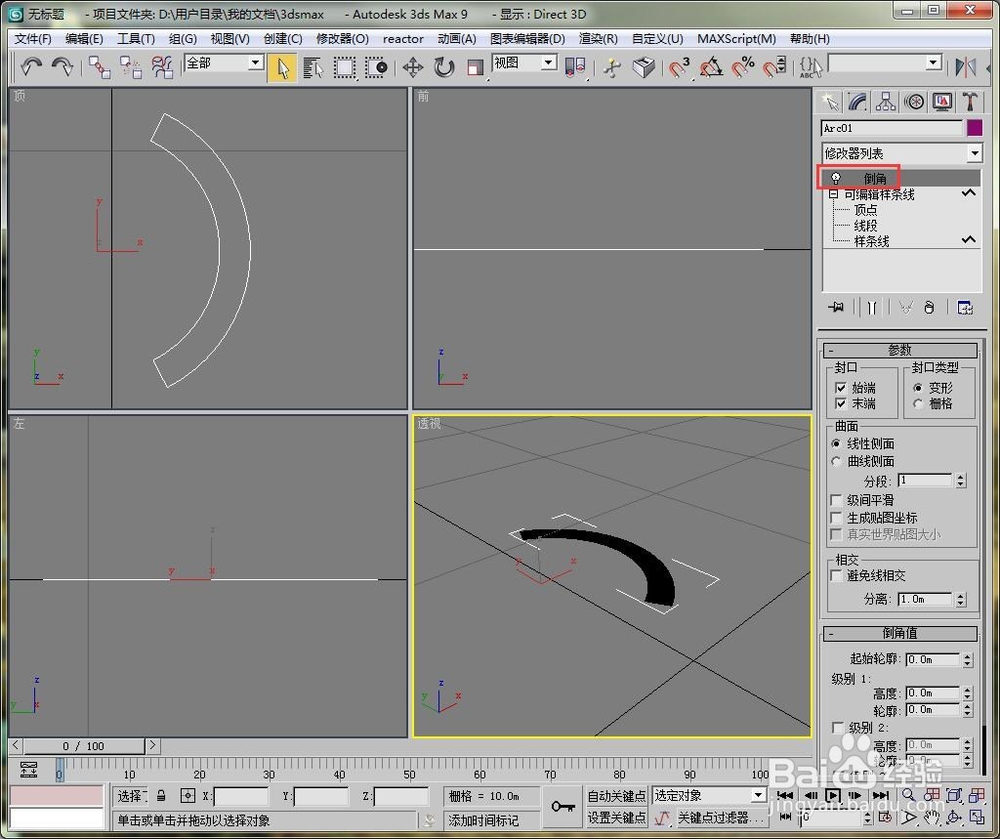Click the 设置关键点 button

(616, 817)
